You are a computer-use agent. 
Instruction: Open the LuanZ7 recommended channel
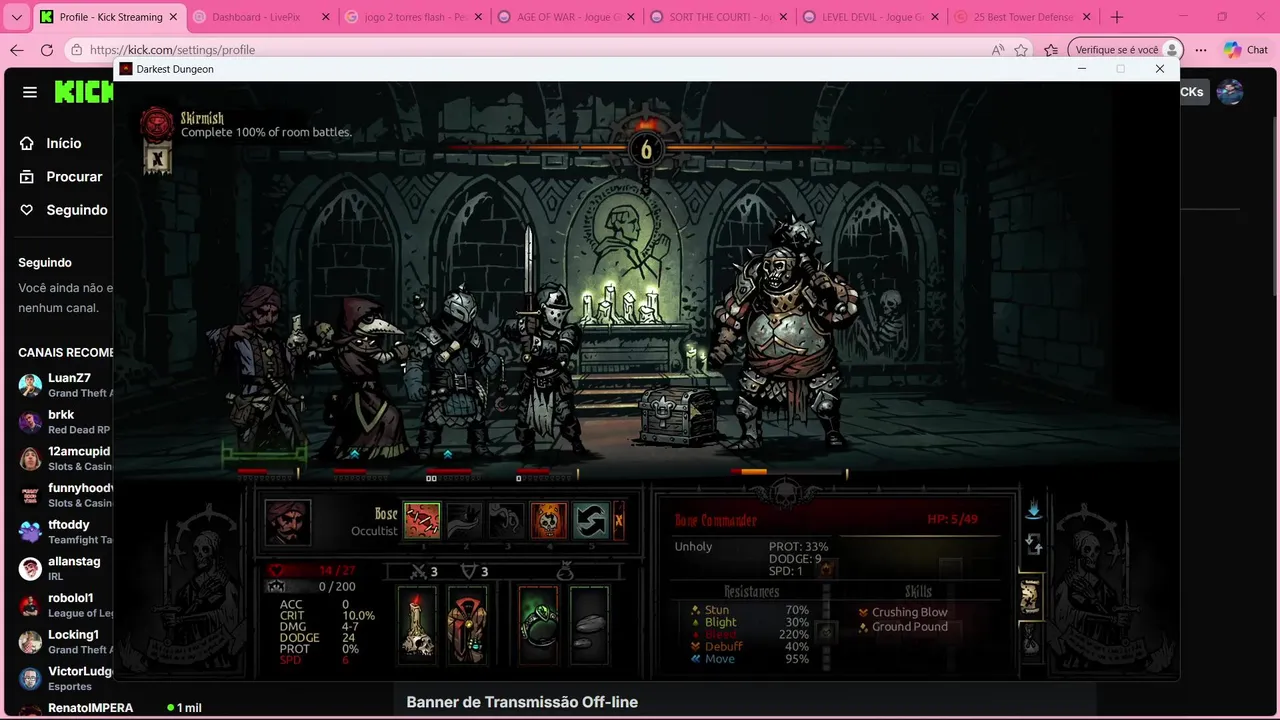pyautogui.click(x=64, y=385)
